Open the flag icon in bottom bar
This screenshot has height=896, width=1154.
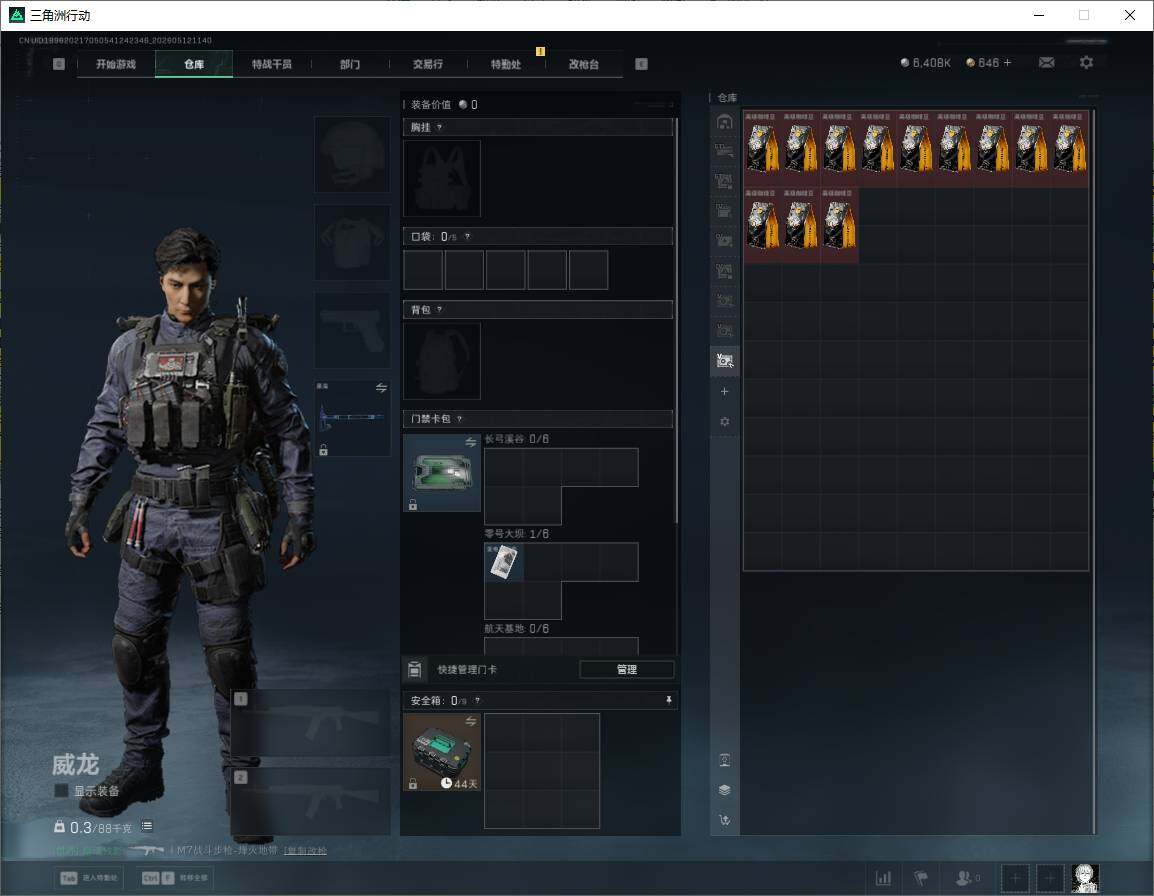point(921,878)
